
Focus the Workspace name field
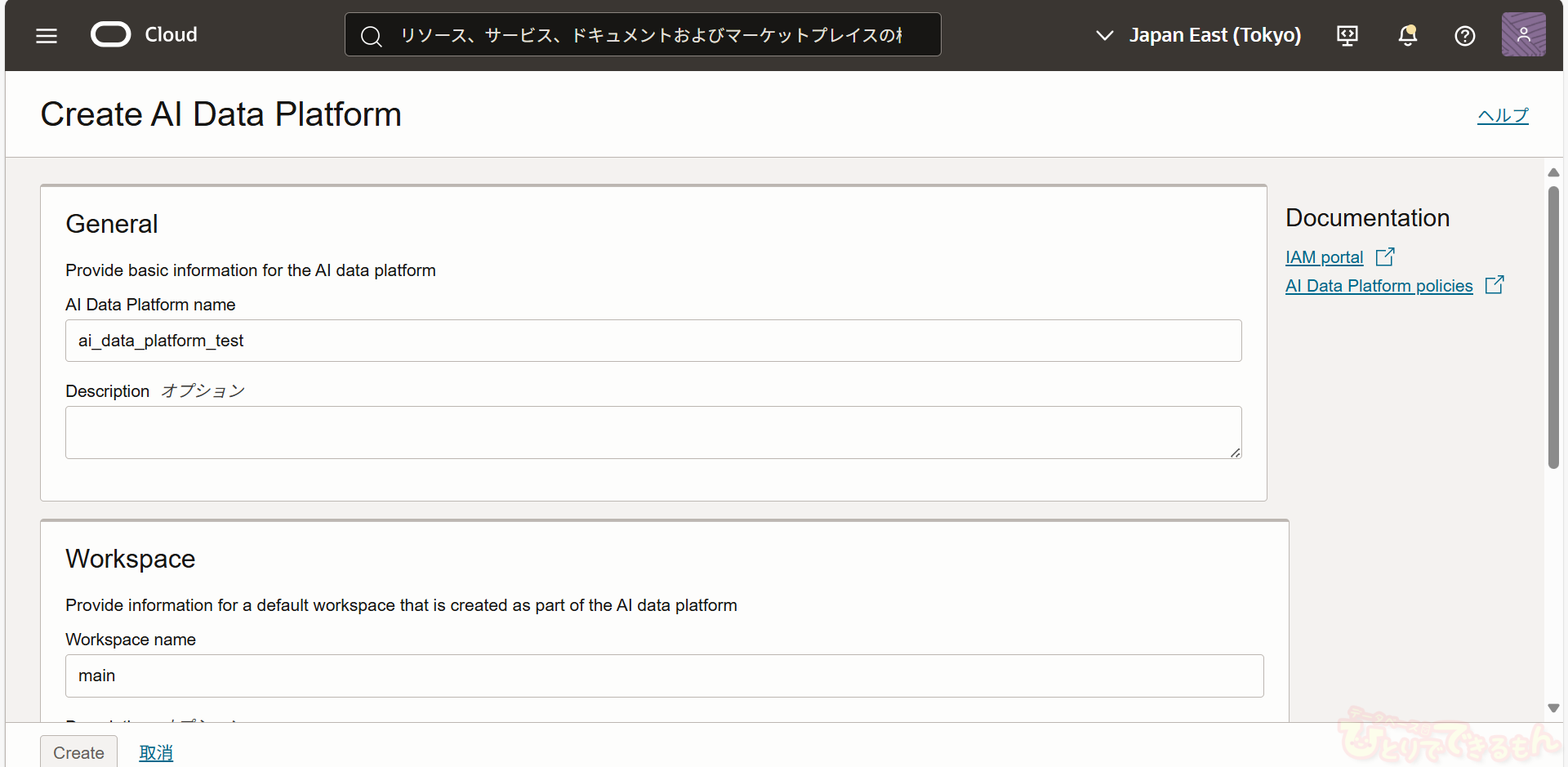coord(664,676)
